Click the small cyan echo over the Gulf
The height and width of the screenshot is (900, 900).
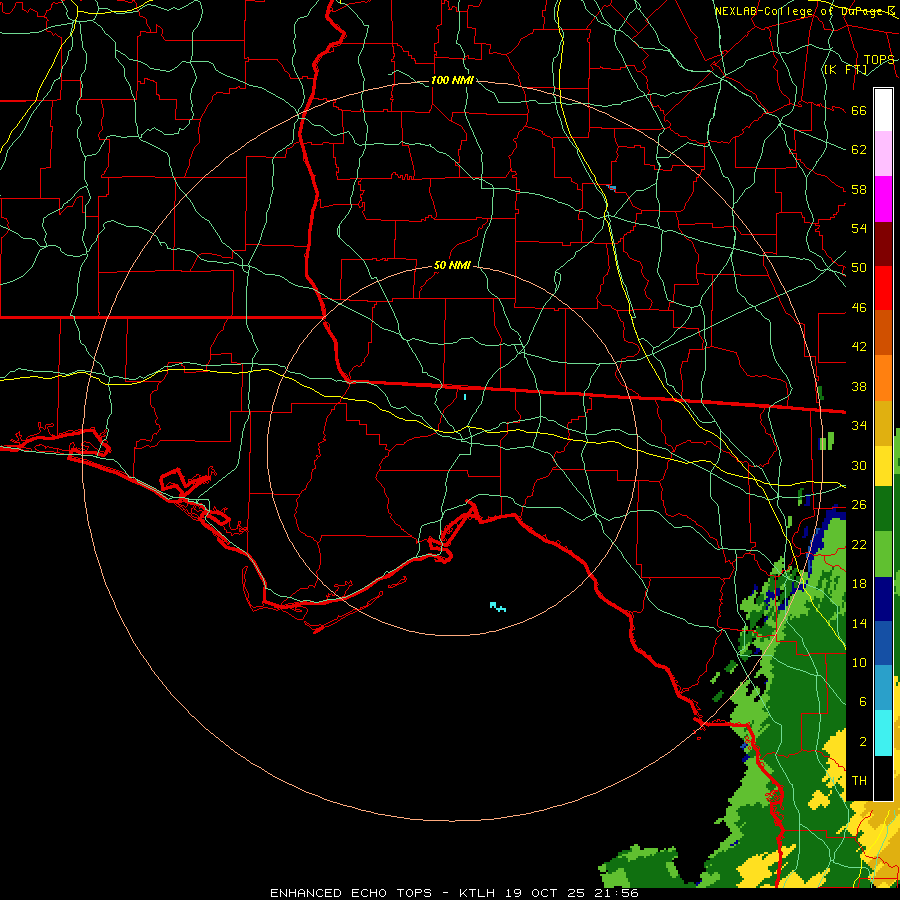[497, 607]
